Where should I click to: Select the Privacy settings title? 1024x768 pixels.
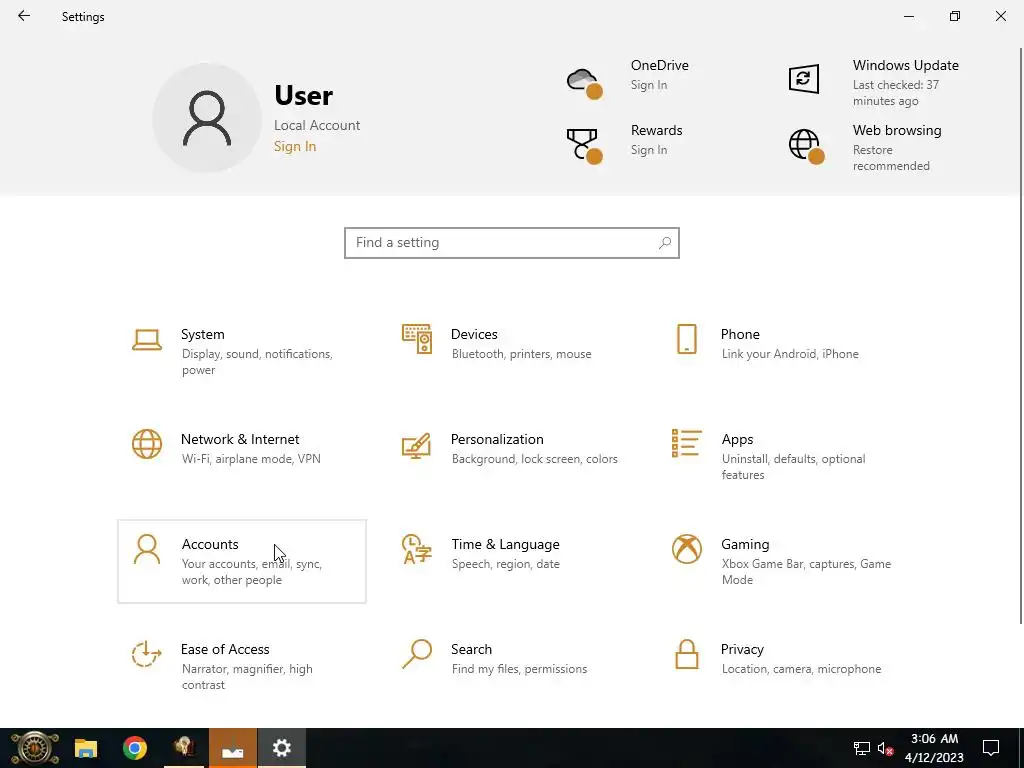[742, 649]
